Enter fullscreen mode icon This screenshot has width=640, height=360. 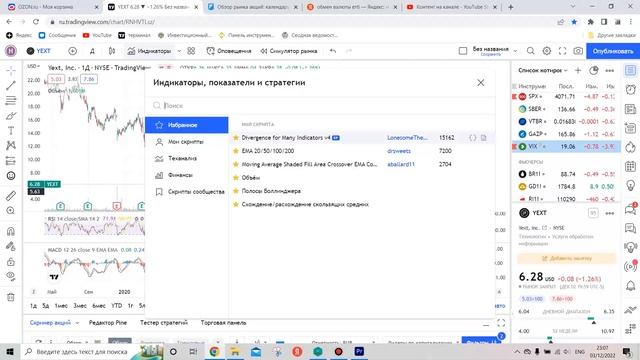(x=562, y=51)
